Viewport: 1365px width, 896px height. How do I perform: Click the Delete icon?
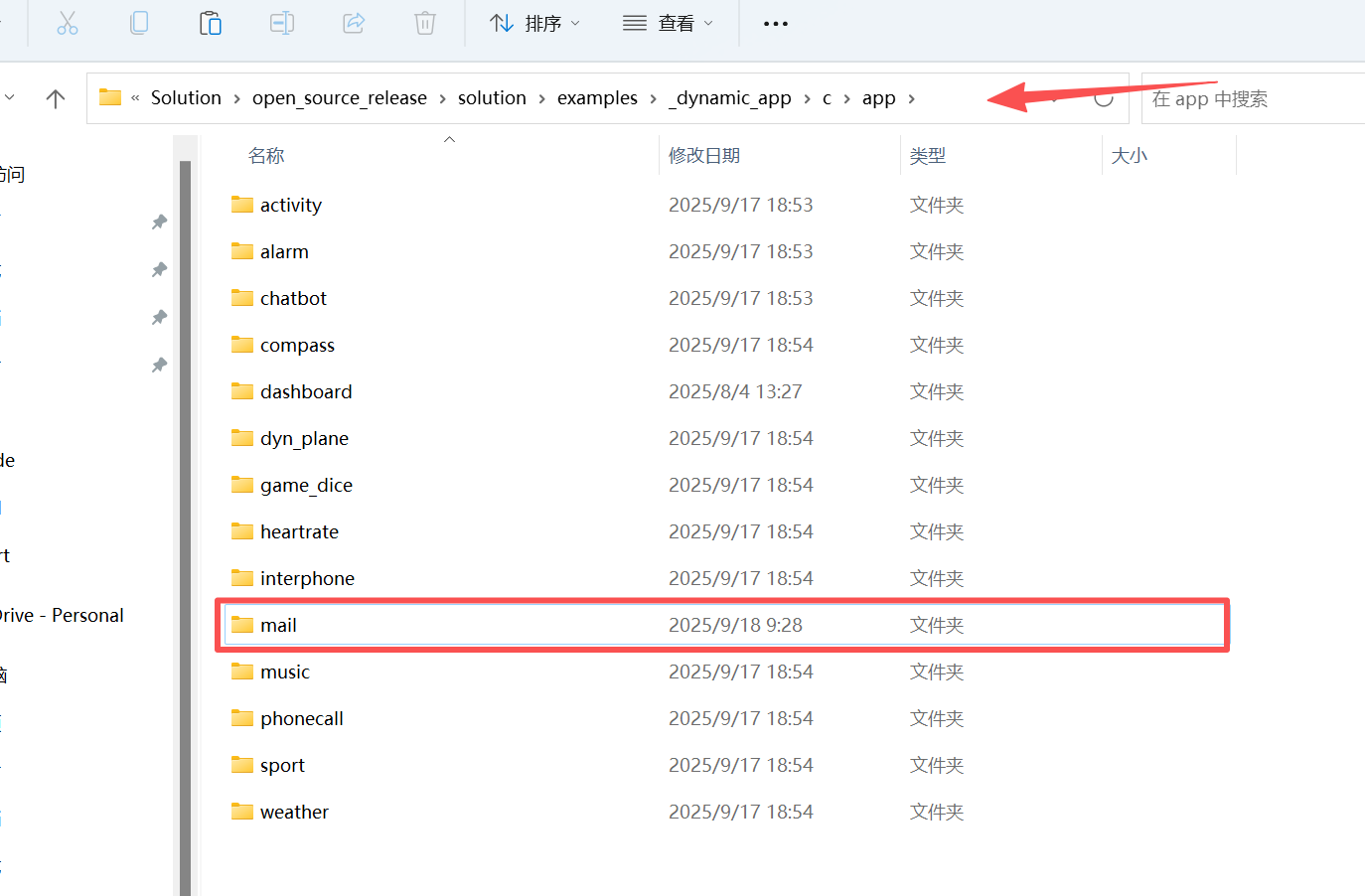(425, 23)
